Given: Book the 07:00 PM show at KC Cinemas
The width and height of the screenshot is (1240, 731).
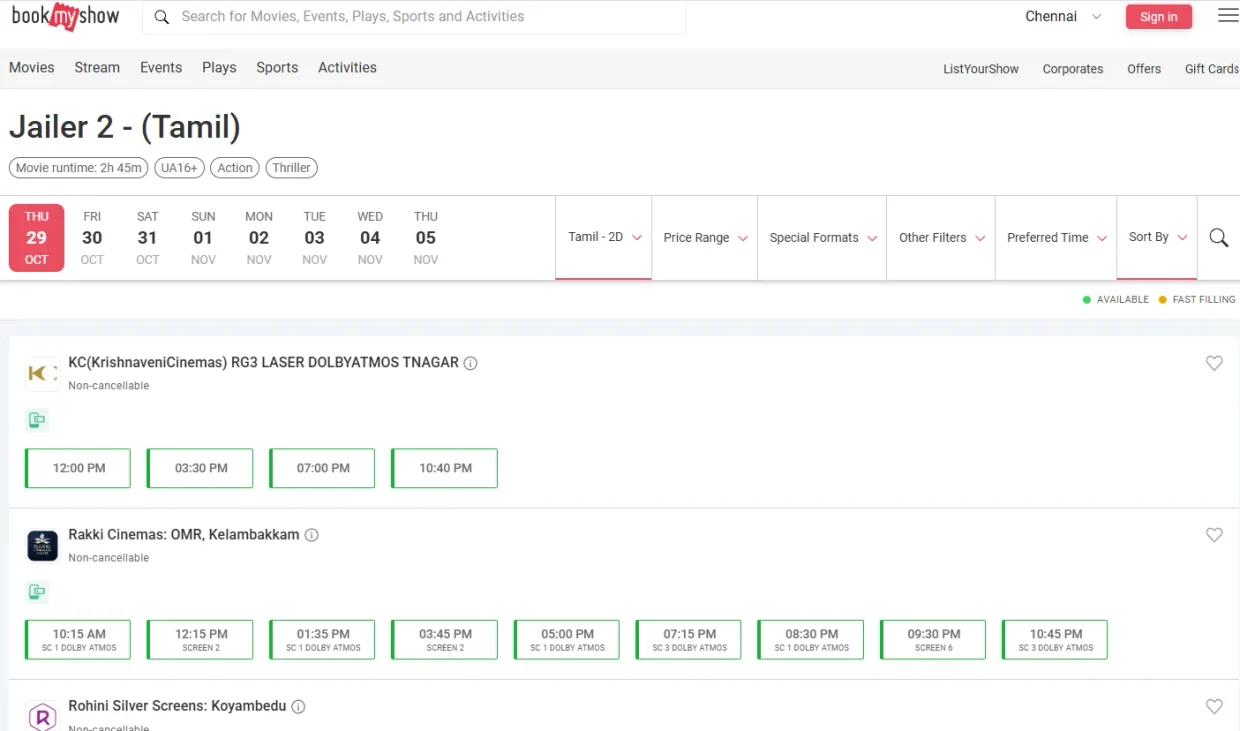Looking at the screenshot, I should tap(322, 468).
